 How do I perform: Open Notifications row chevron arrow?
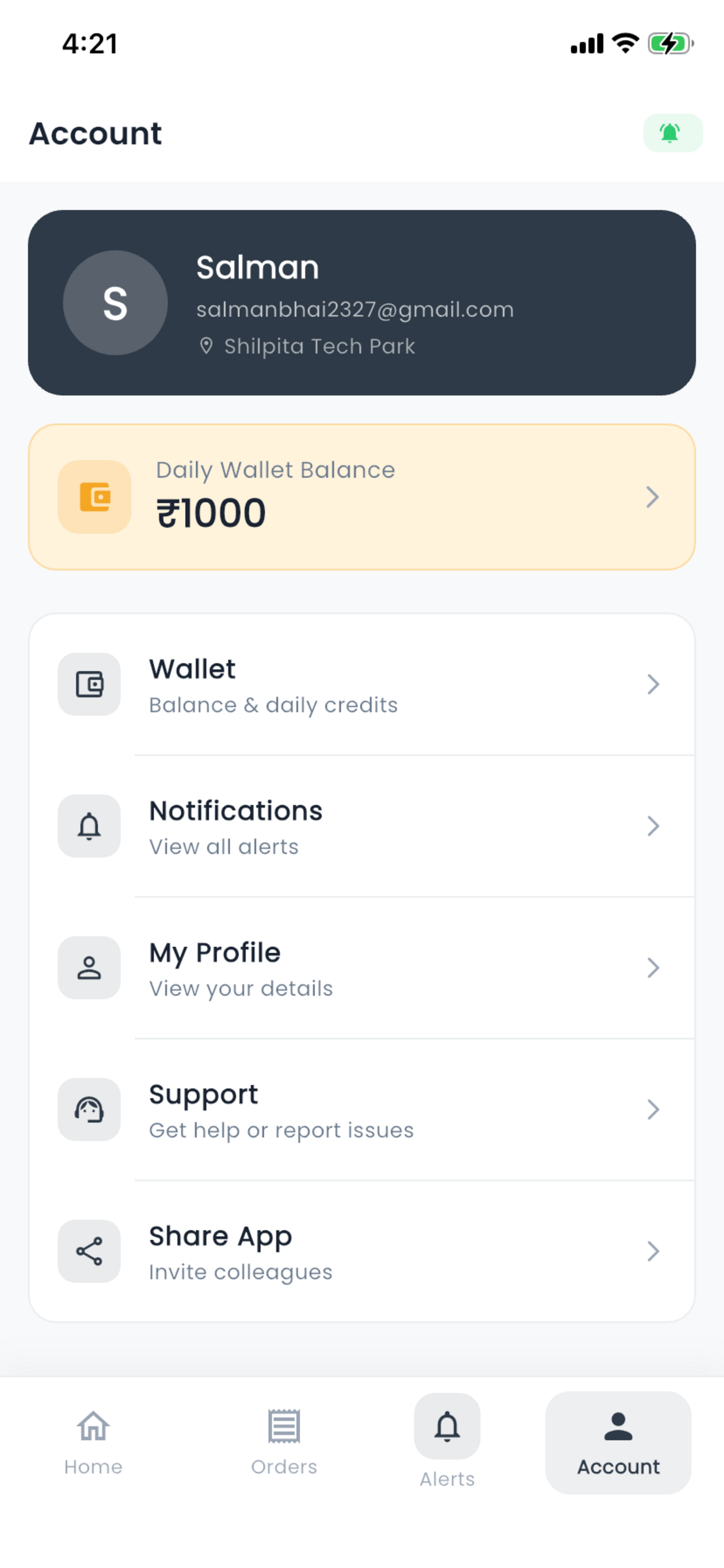point(653,826)
